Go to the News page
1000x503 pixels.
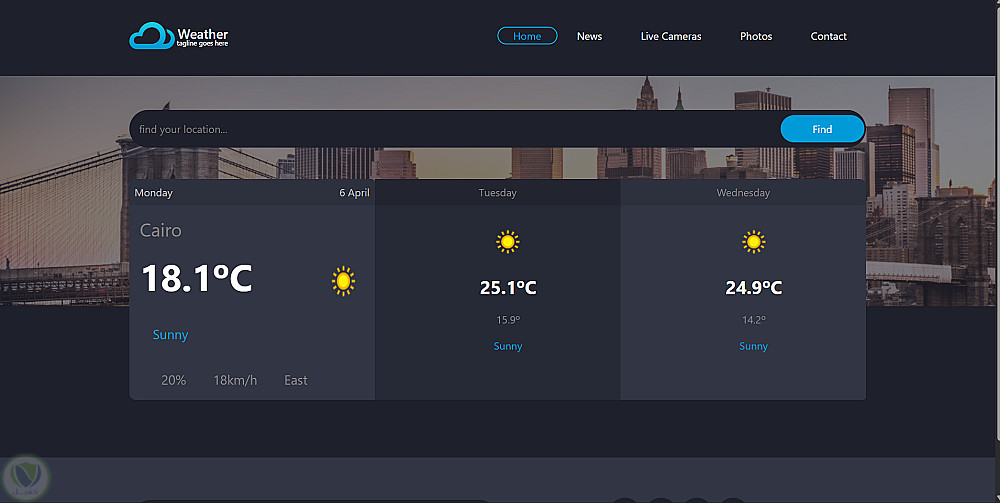click(x=589, y=36)
